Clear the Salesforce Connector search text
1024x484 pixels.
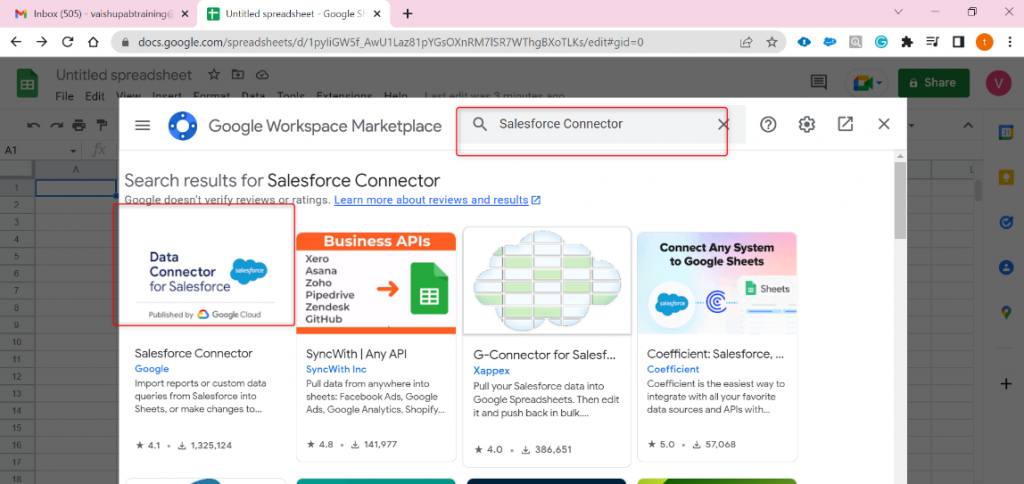pyautogui.click(x=723, y=124)
